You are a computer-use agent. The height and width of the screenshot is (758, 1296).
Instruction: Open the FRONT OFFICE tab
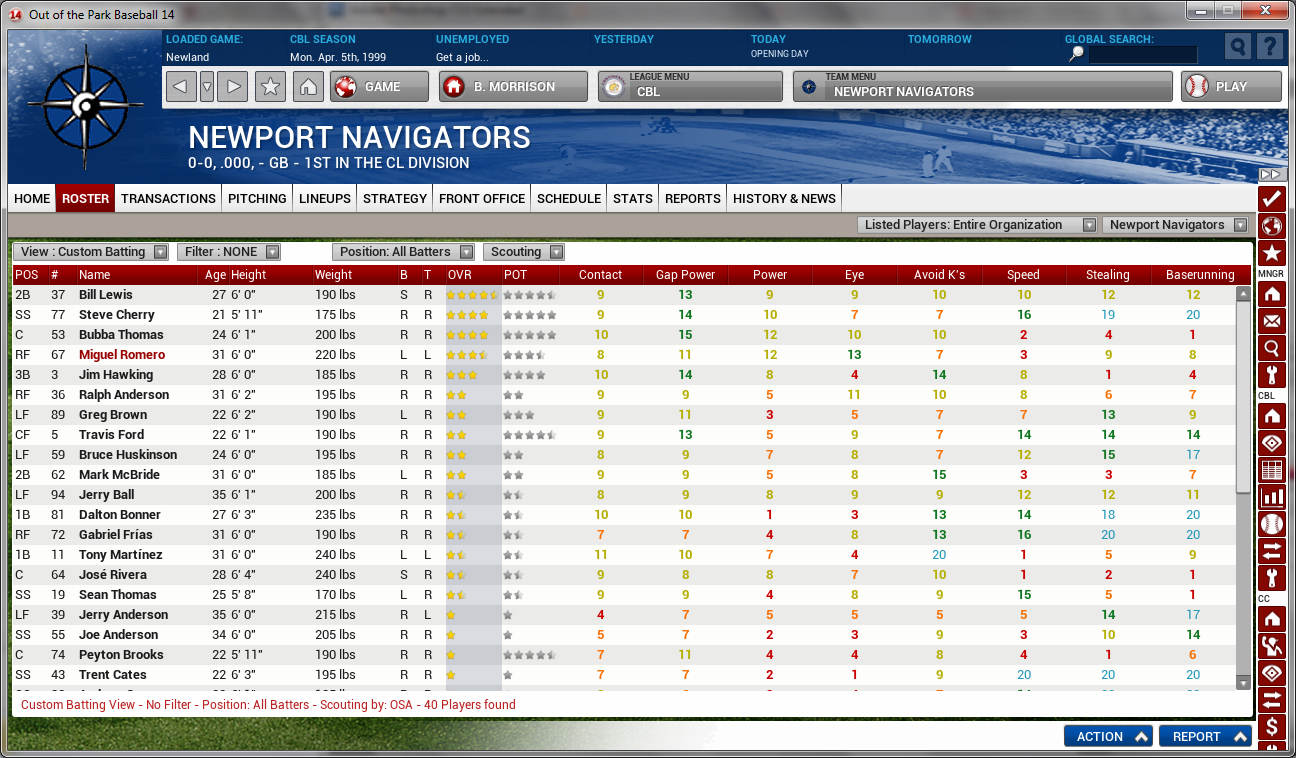pos(481,198)
